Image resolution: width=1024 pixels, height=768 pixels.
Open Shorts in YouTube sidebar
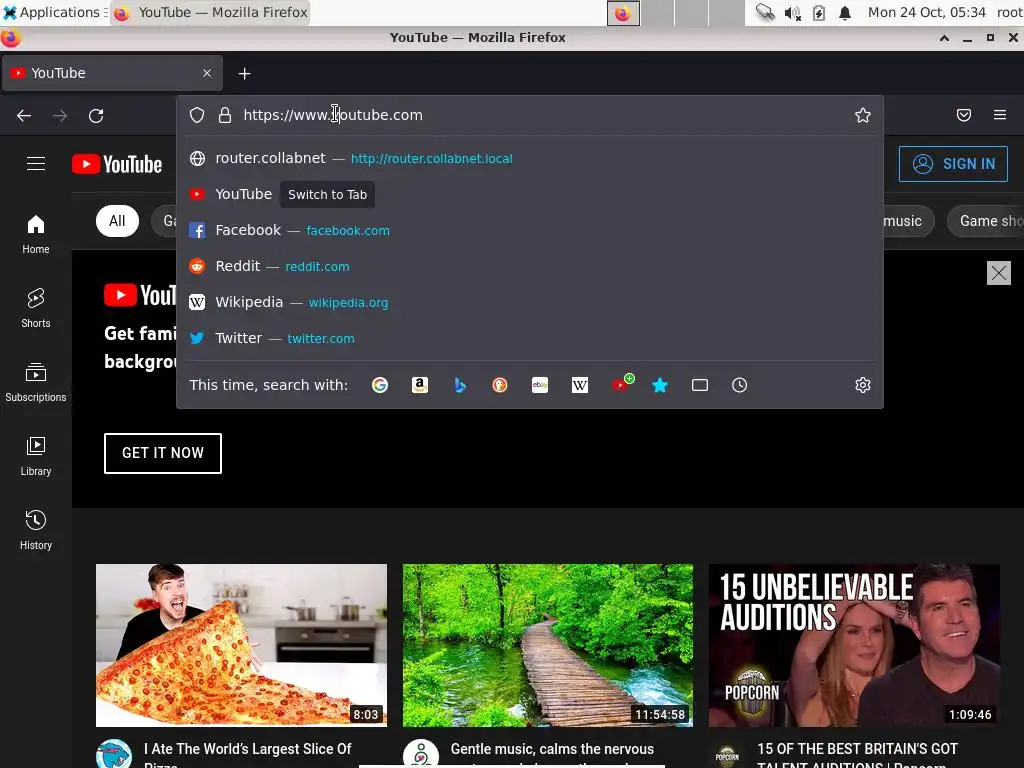(36, 308)
